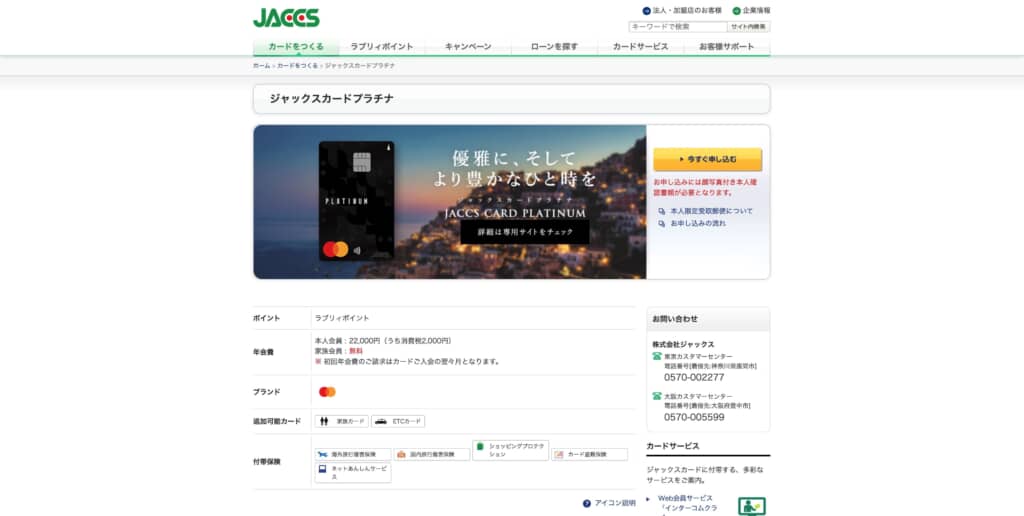Screen dimensions: 1024x516
Task: Click the 国内旅行傷害保険 insurance icon
Action: (431, 454)
